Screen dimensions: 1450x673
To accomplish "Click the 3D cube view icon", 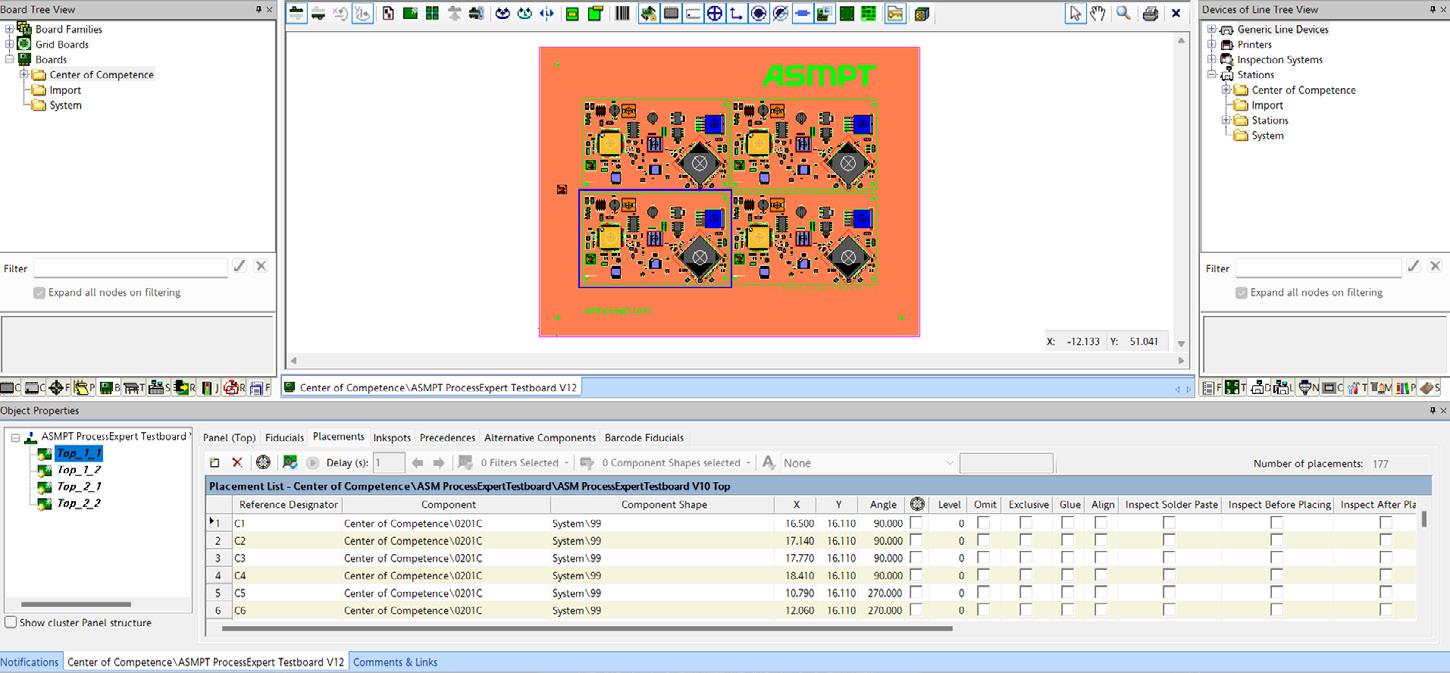I will [x=921, y=13].
